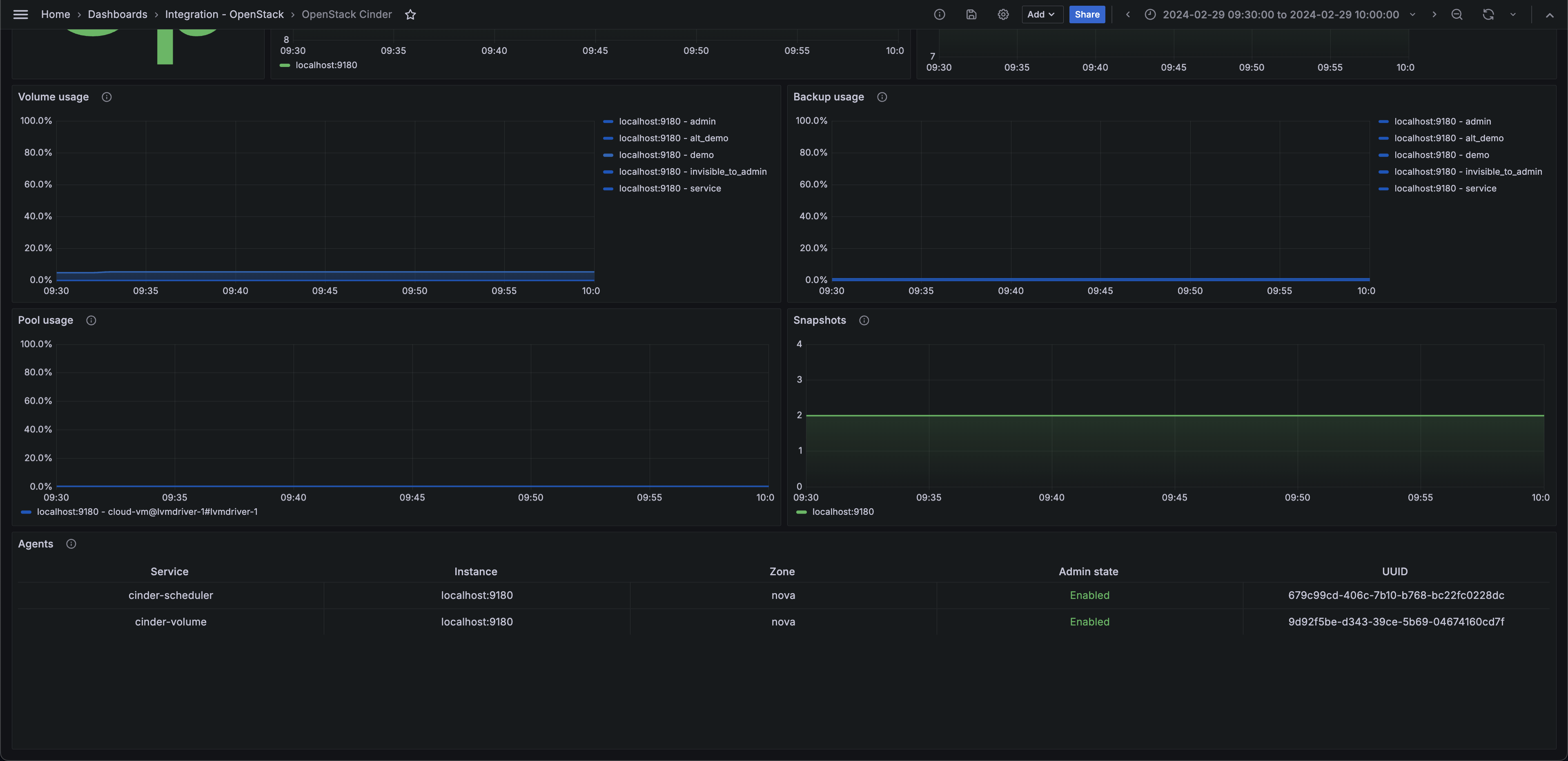Open the Add dropdown

1042,14
